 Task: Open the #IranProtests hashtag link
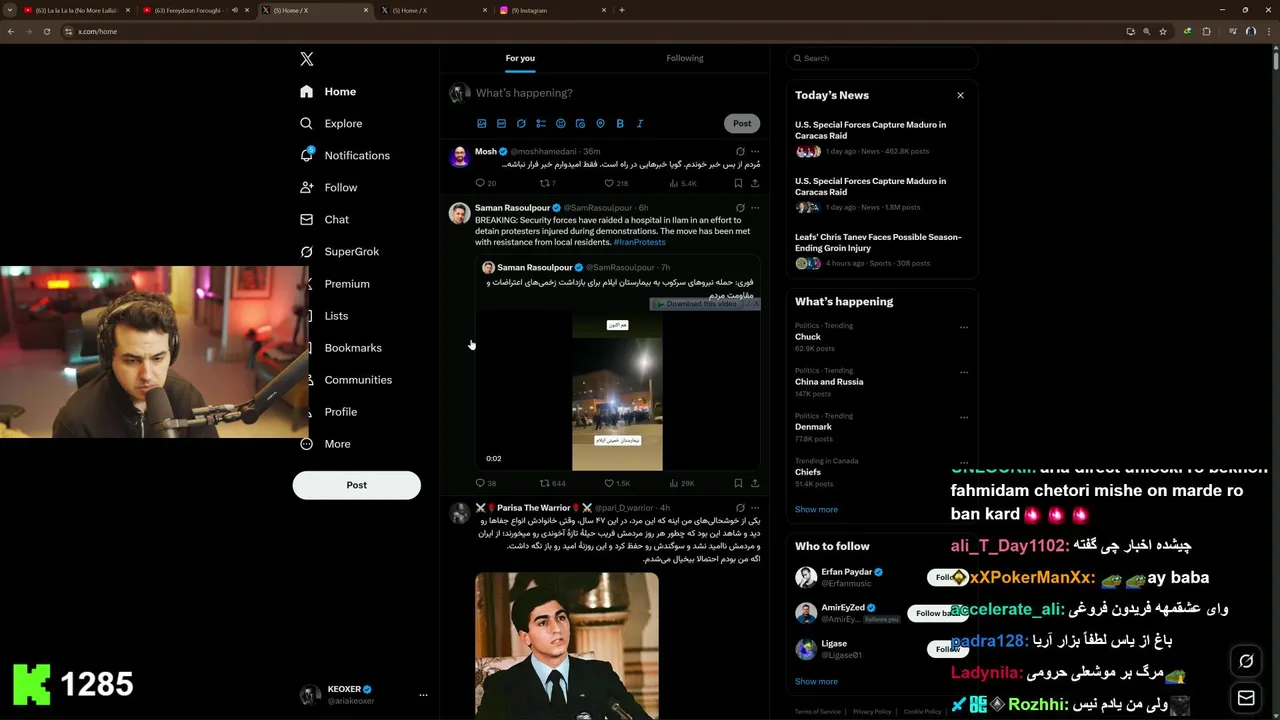coord(639,242)
